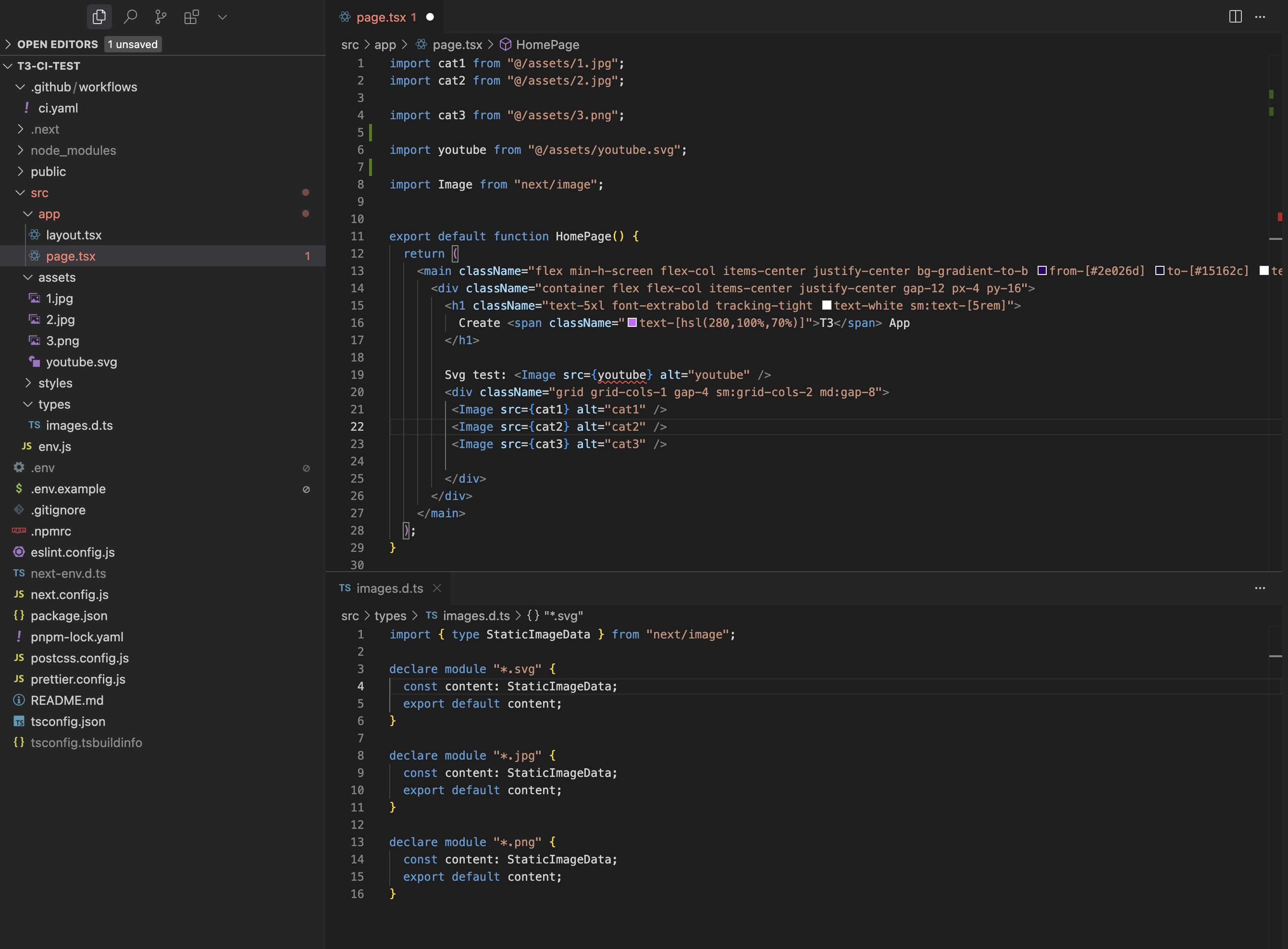
Task: Click types segment in bottom breadcrumb
Action: pos(390,615)
